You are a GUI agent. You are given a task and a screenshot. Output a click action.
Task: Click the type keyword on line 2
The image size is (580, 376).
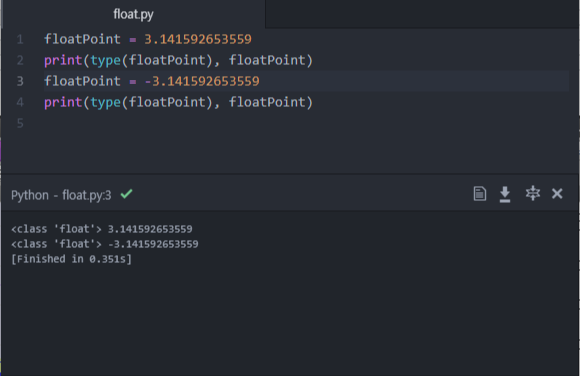tap(105, 61)
